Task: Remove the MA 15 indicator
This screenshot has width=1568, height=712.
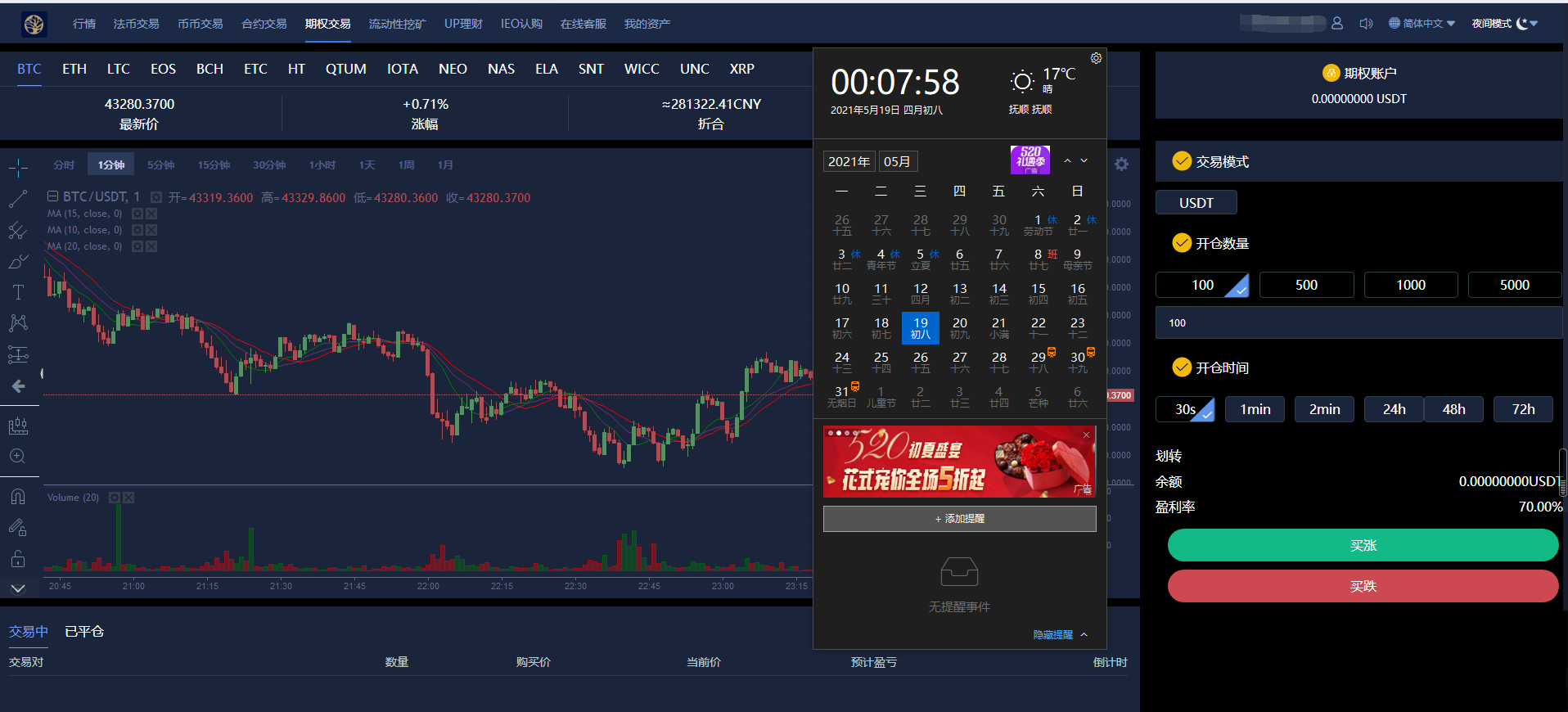Action: click(151, 214)
